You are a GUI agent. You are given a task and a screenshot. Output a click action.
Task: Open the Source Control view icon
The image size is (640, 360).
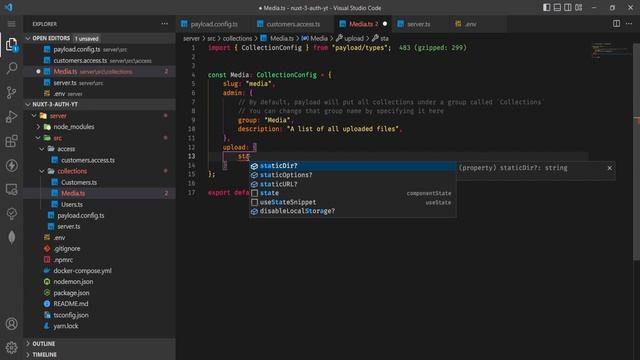click(x=11, y=92)
